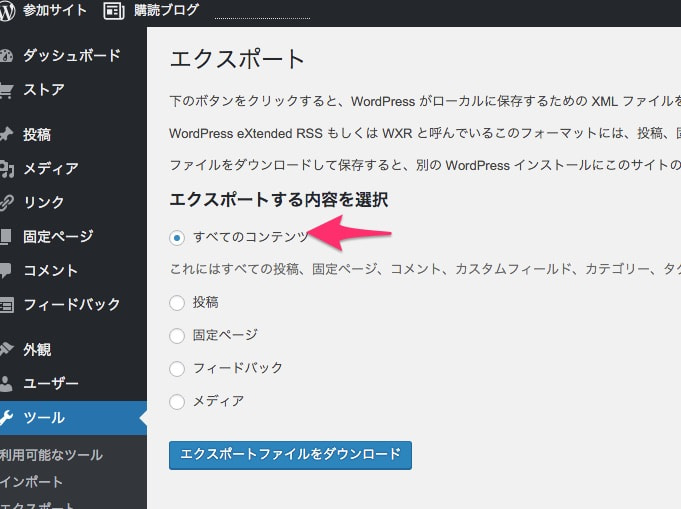Click the ストア shopping cart icon
The height and width of the screenshot is (509, 681).
click(6, 91)
